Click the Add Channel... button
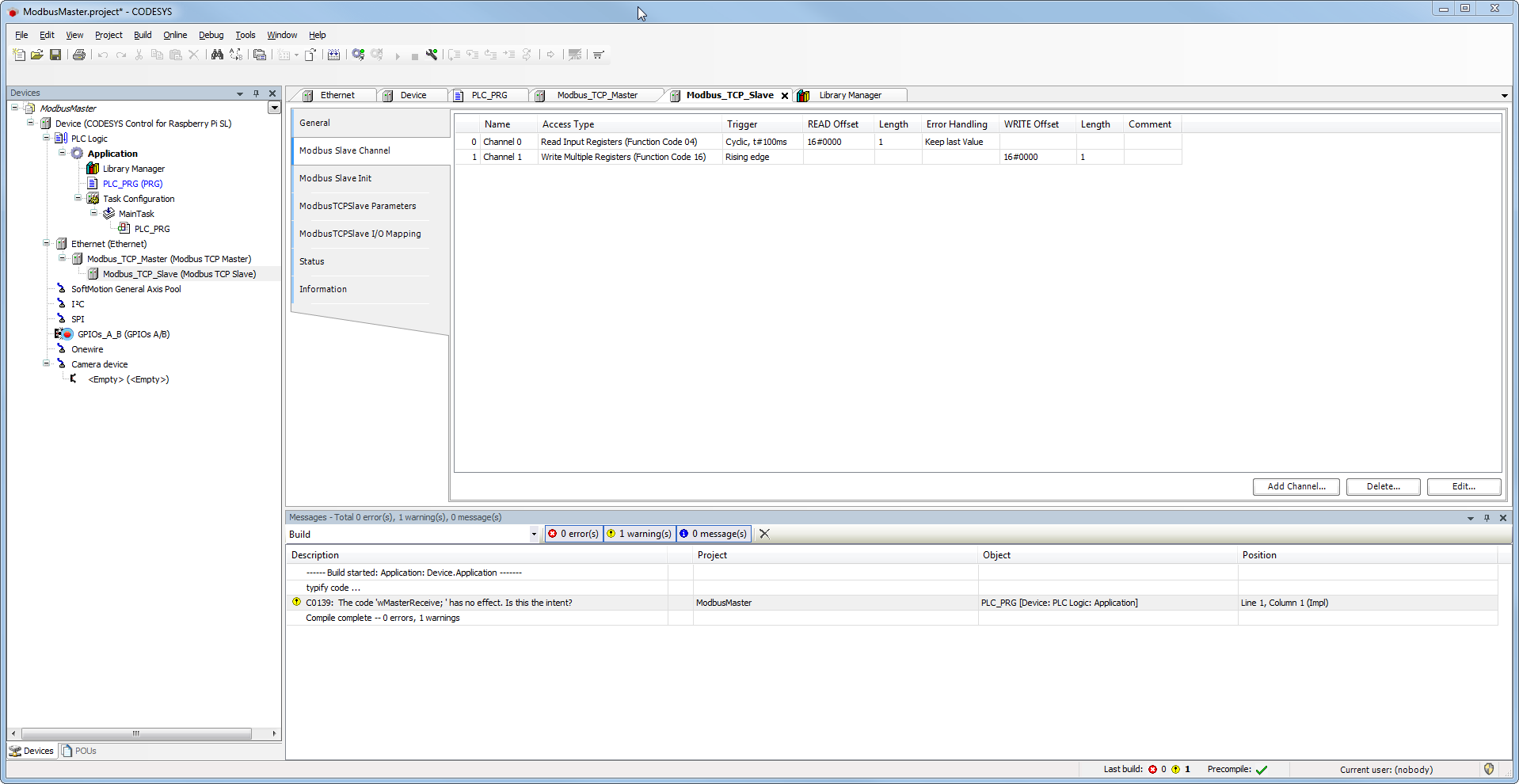 click(1296, 486)
